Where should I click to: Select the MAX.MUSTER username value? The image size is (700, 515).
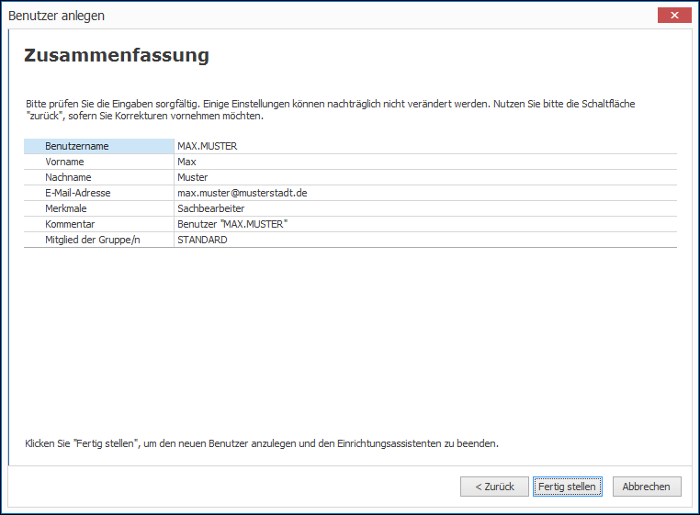(x=207, y=146)
